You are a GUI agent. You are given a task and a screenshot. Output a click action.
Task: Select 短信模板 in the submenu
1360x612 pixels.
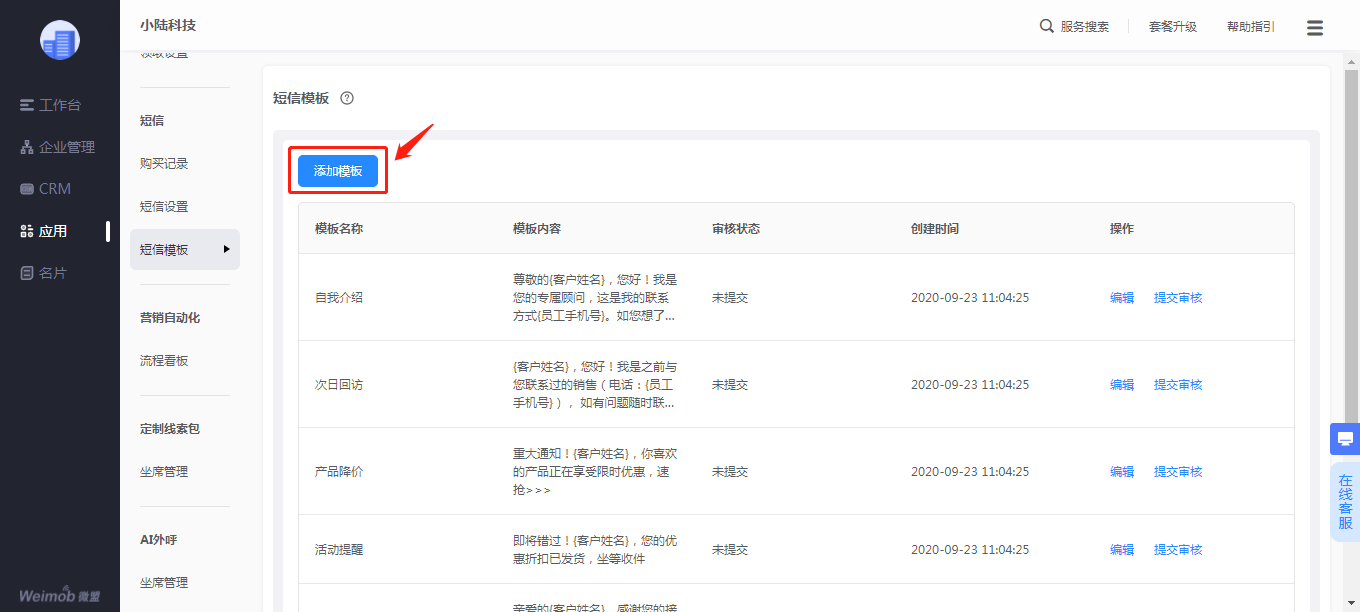pyautogui.click(x=185, y=250)
